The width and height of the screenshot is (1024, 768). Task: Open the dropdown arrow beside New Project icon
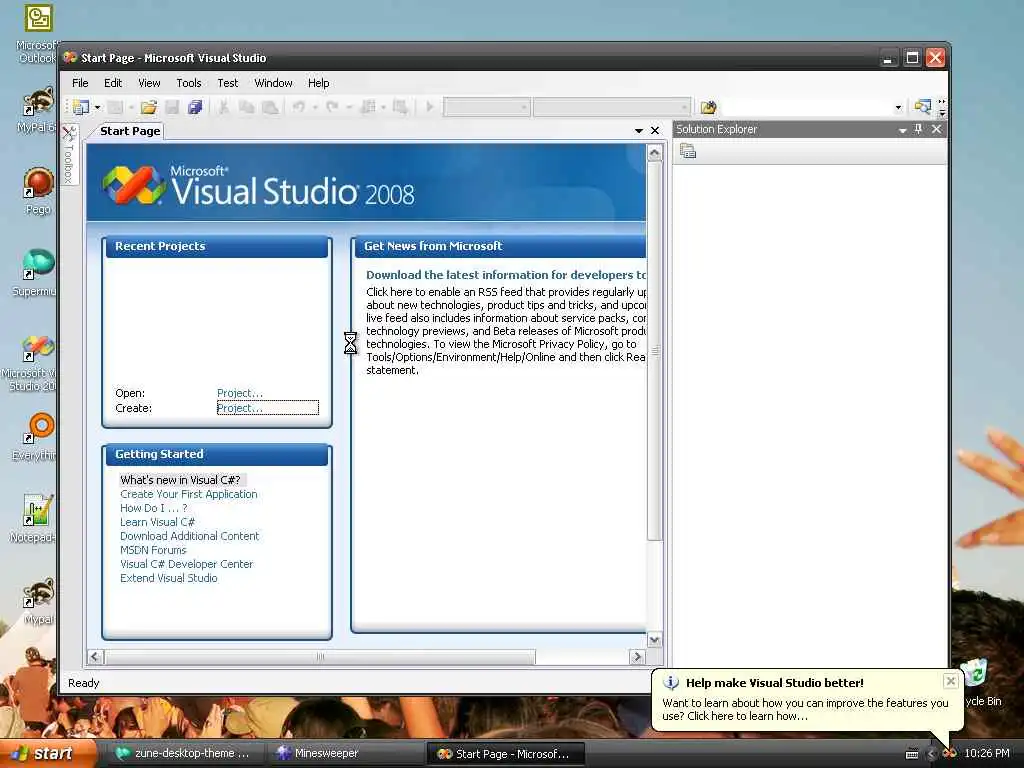point(97,107)
